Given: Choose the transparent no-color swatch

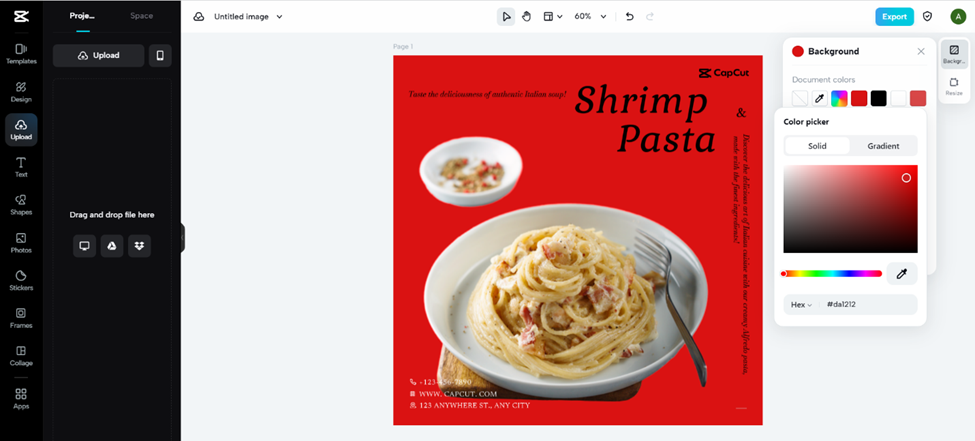Looking at the screenshot, I should tap(800, 98).
